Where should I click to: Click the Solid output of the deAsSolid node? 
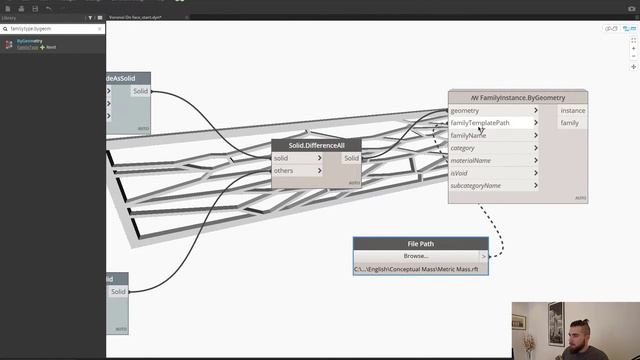[140, 91]
